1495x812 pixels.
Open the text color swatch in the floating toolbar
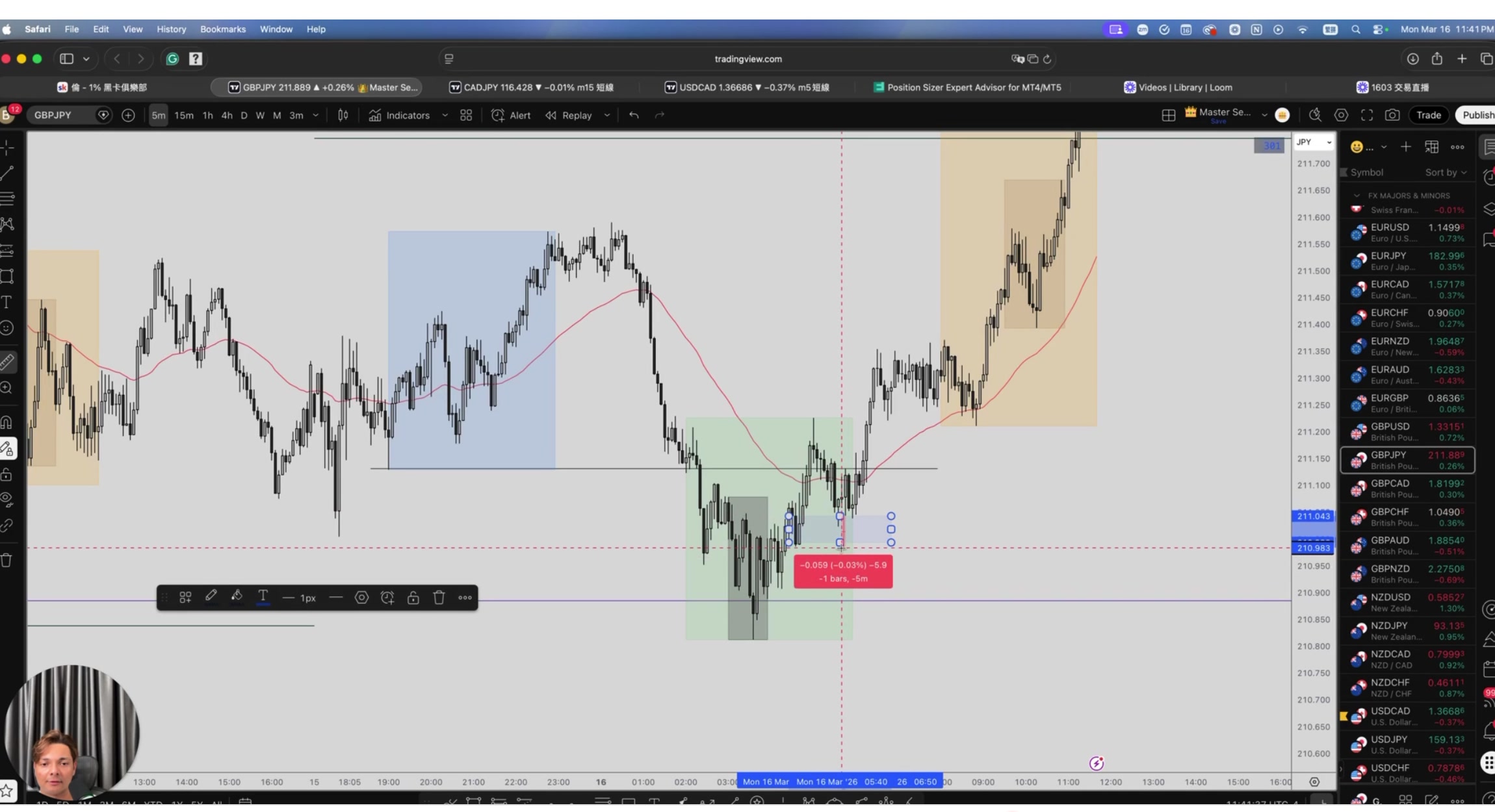[263, 598]
